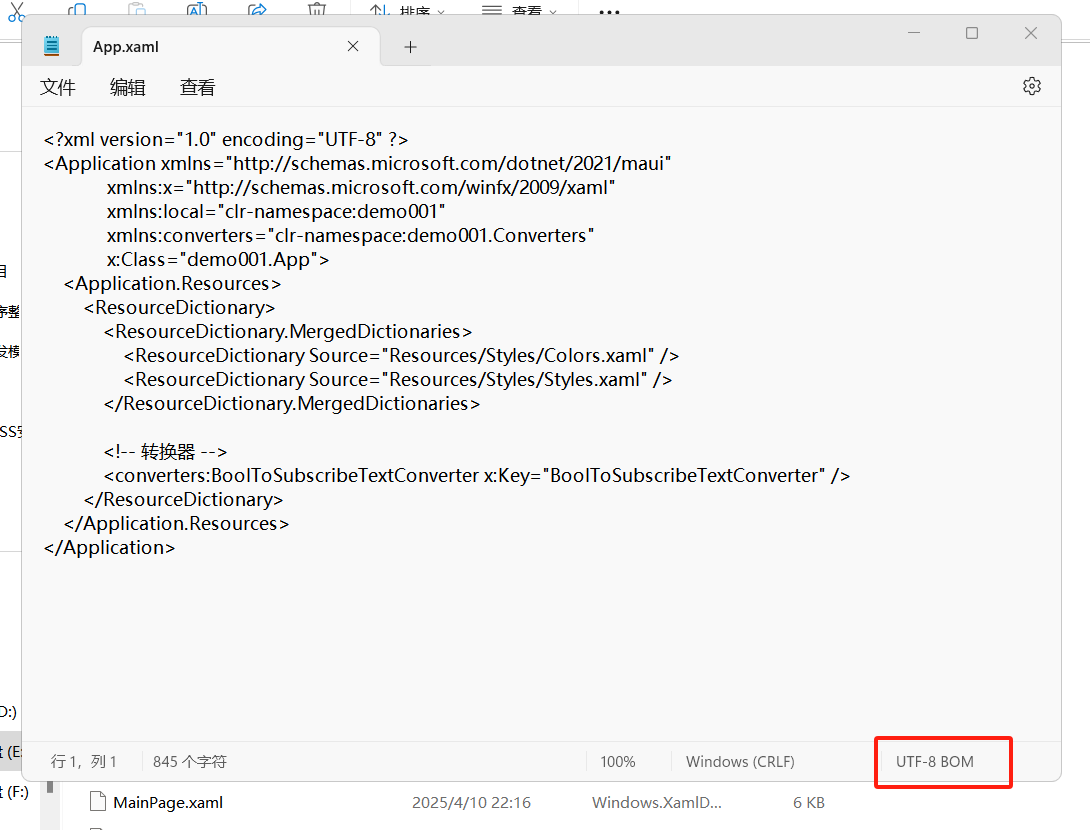Click the 转换器 comment line

pos(165,452)
